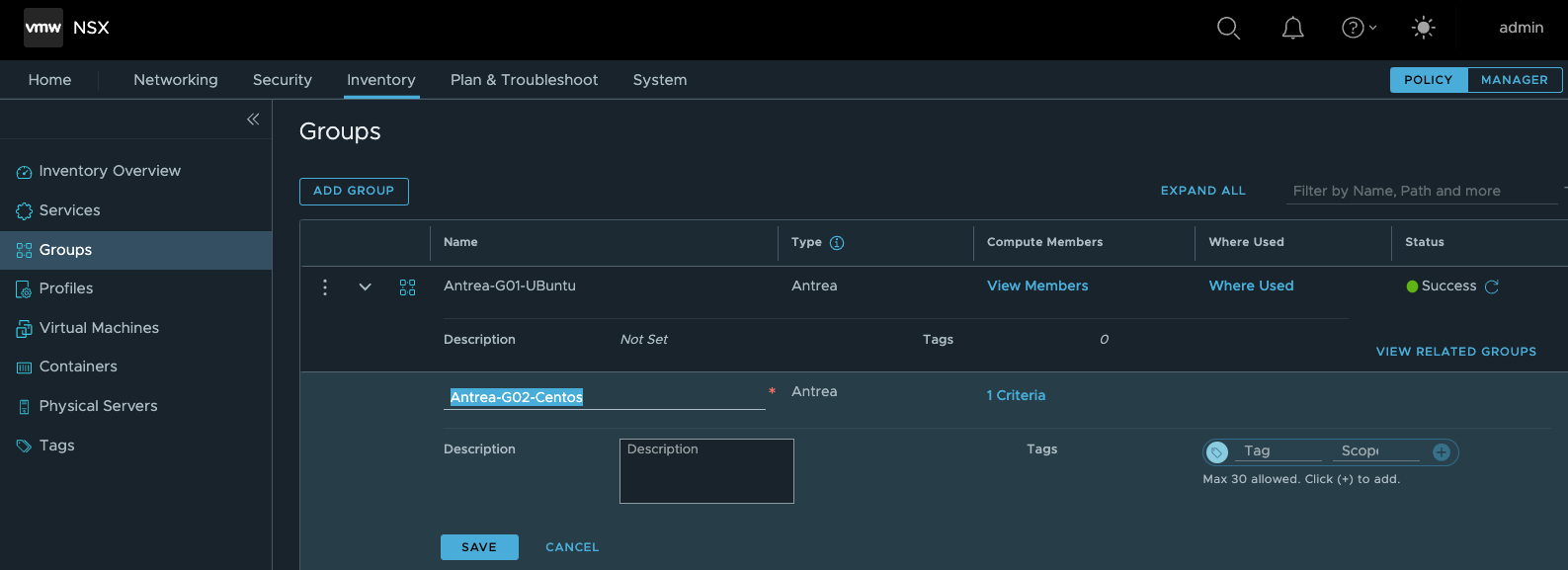Collapse the Antrea-G01-UBuntu row
Image resolution: width=1568 pixels, height=570 pixels.
365,287
